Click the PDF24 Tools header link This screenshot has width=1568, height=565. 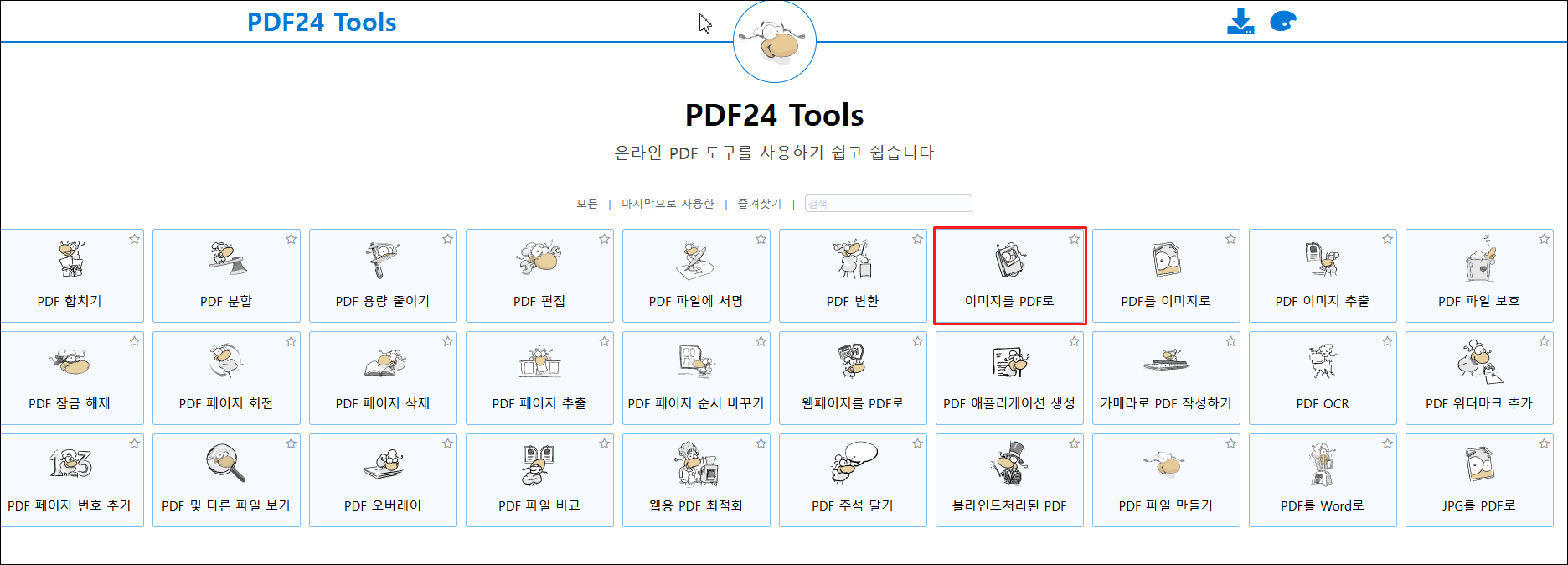322,23
